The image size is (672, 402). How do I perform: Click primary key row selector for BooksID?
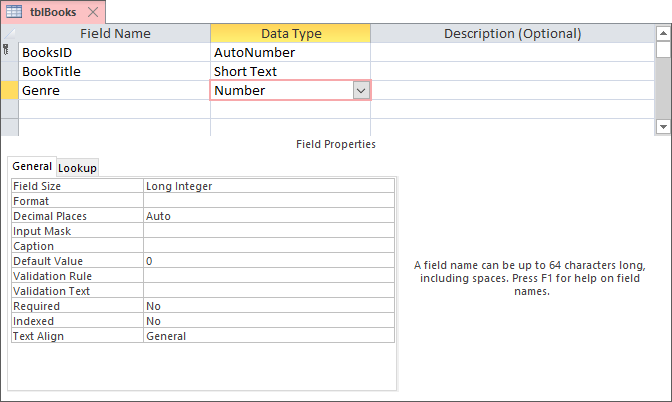[x=9, y=52]
